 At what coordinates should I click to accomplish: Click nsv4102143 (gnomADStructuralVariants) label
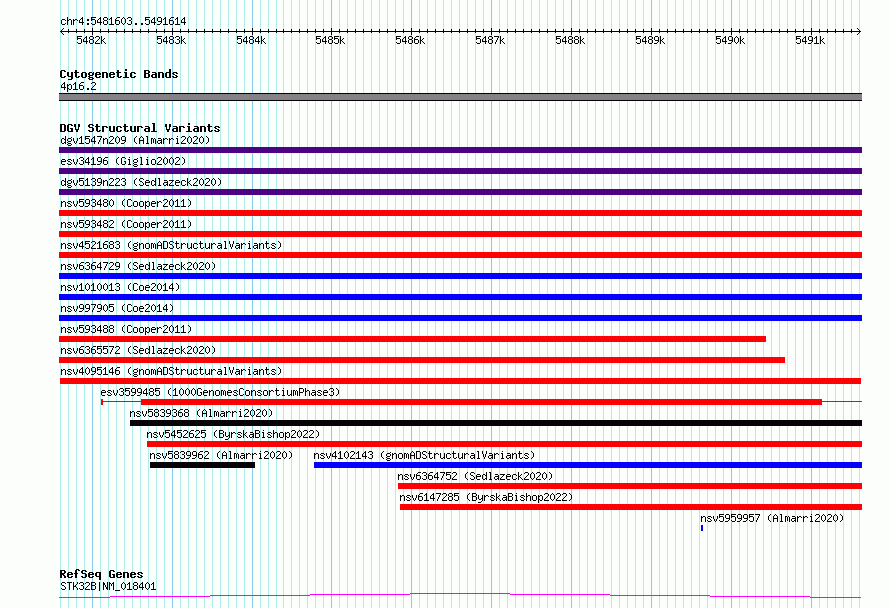coord(425,455)
